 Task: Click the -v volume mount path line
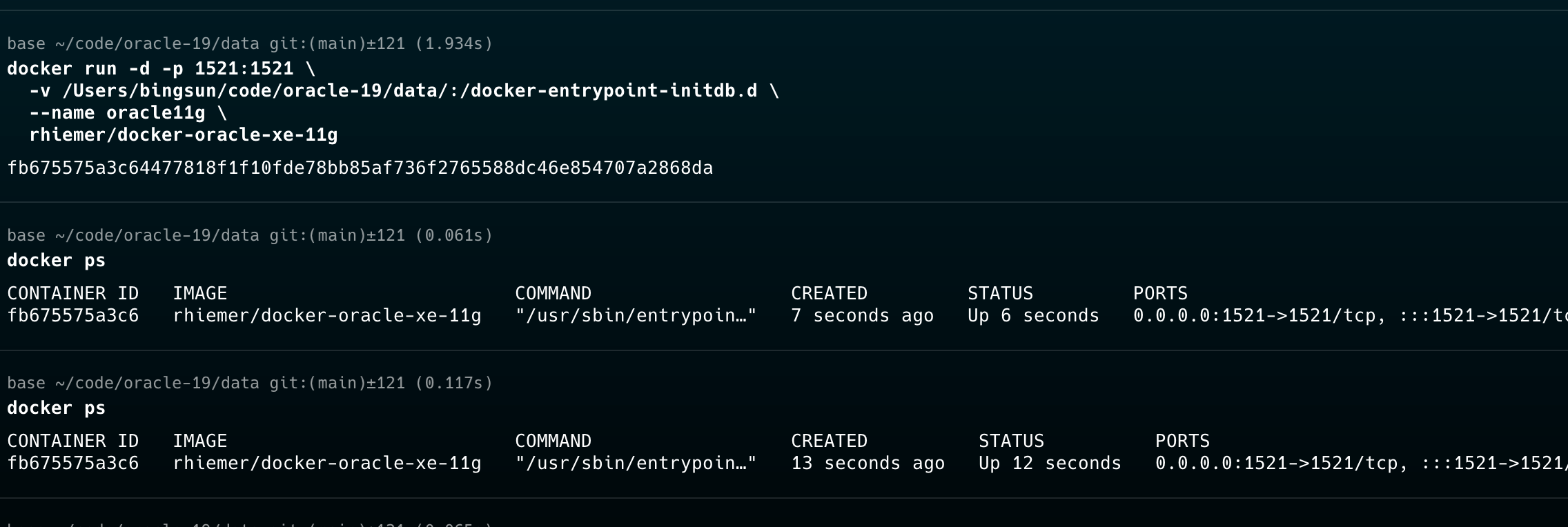pos(404,91)
